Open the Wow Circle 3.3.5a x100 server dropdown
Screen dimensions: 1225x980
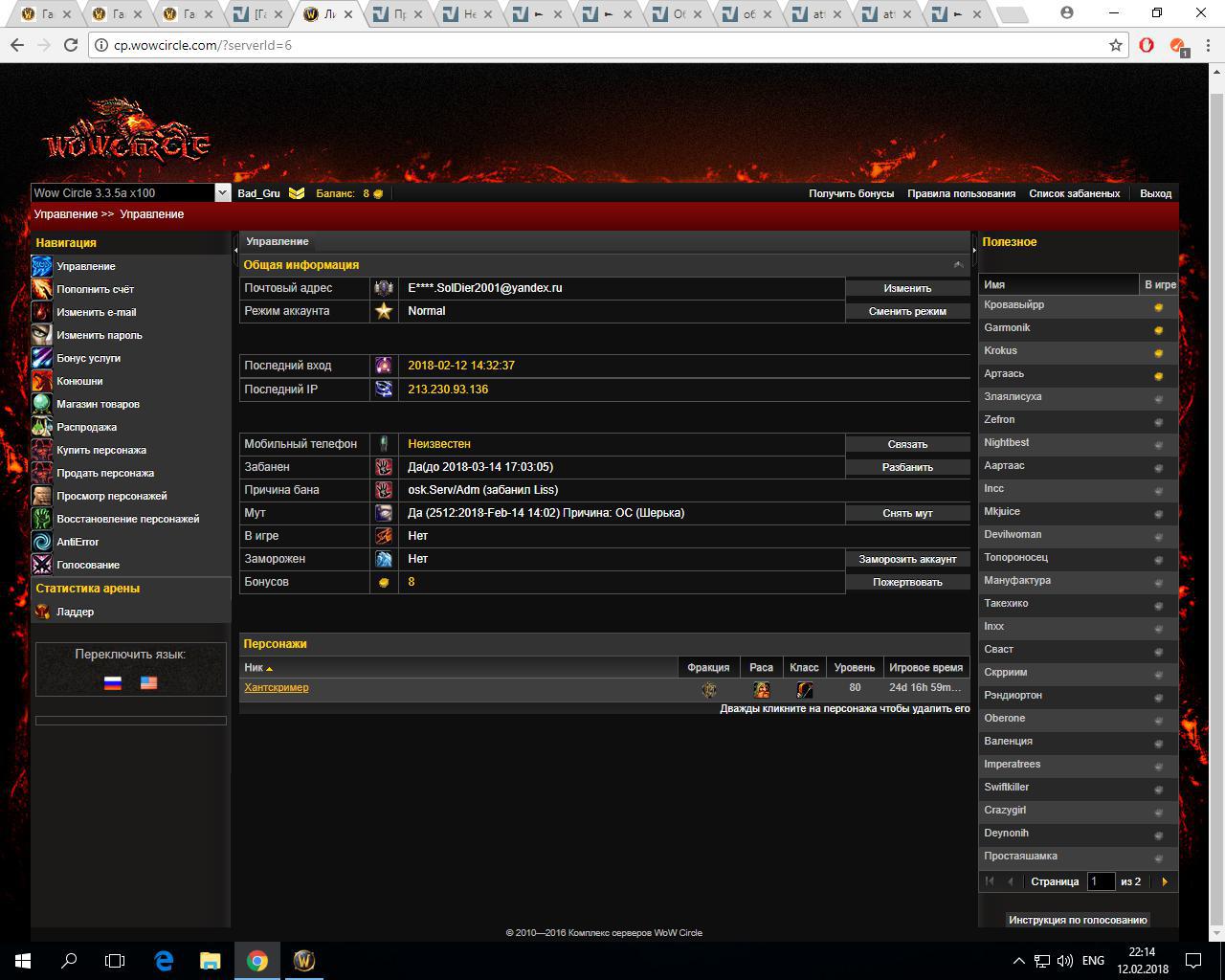pos(222,193)
